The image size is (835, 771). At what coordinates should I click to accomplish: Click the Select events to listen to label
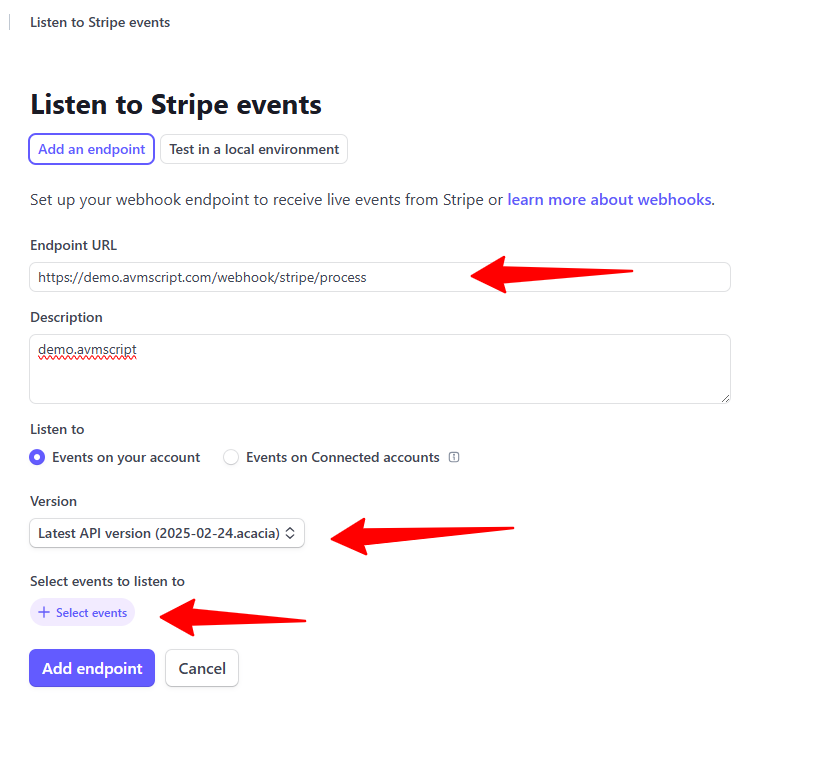point(107,581)
